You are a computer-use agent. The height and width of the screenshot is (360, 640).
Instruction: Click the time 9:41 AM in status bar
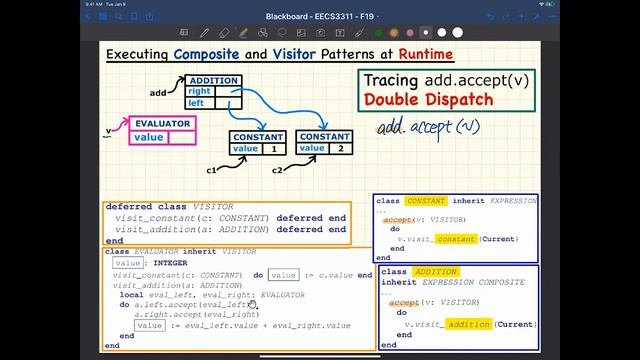(93, 4)
